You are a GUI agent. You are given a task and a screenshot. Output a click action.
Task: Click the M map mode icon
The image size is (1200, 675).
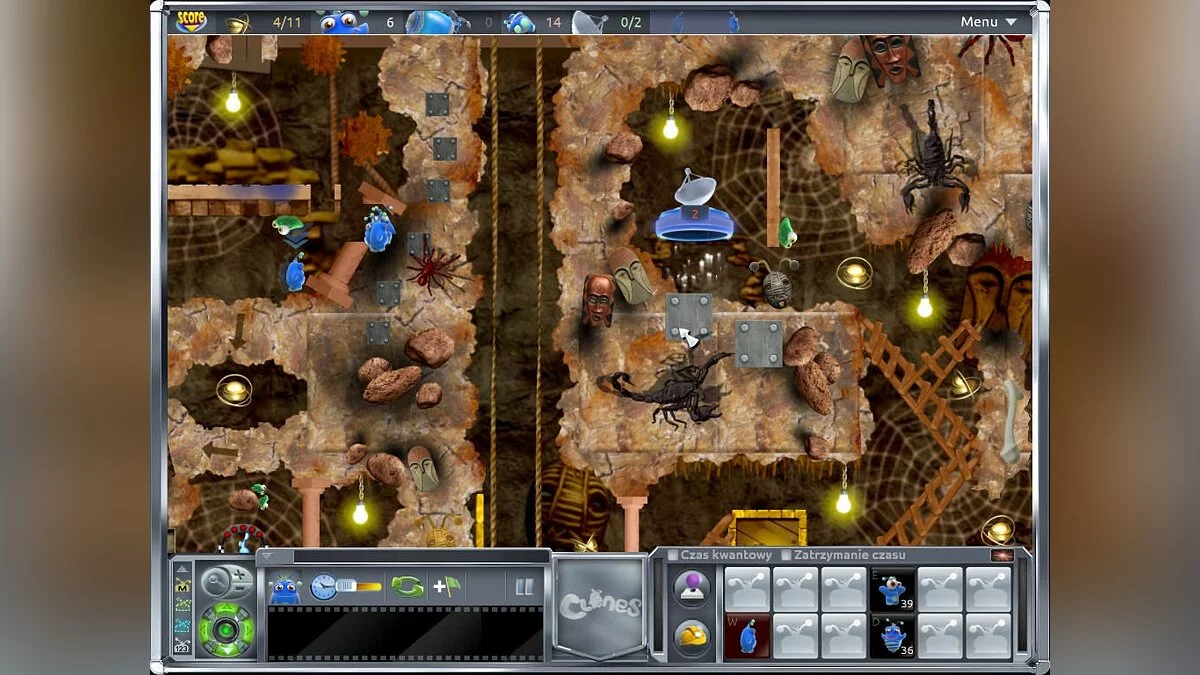pyautogui.click(x=182, y=585)
